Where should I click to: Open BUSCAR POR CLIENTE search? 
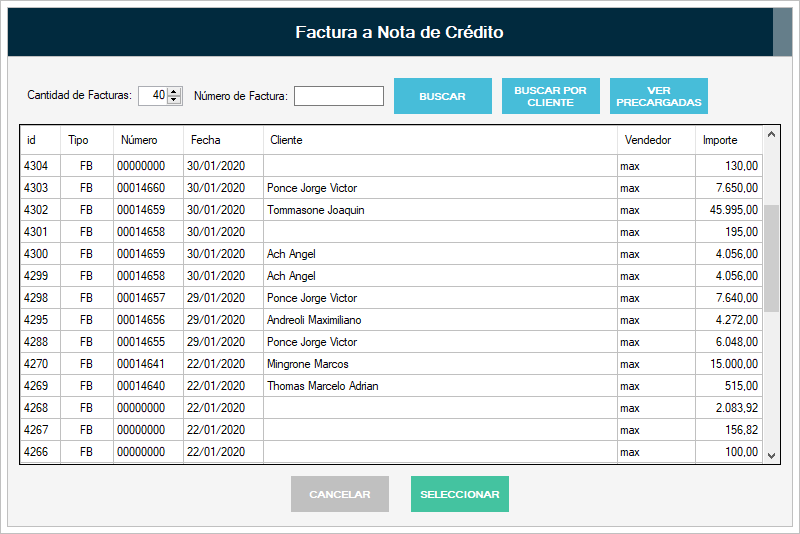tap(551, 96)
